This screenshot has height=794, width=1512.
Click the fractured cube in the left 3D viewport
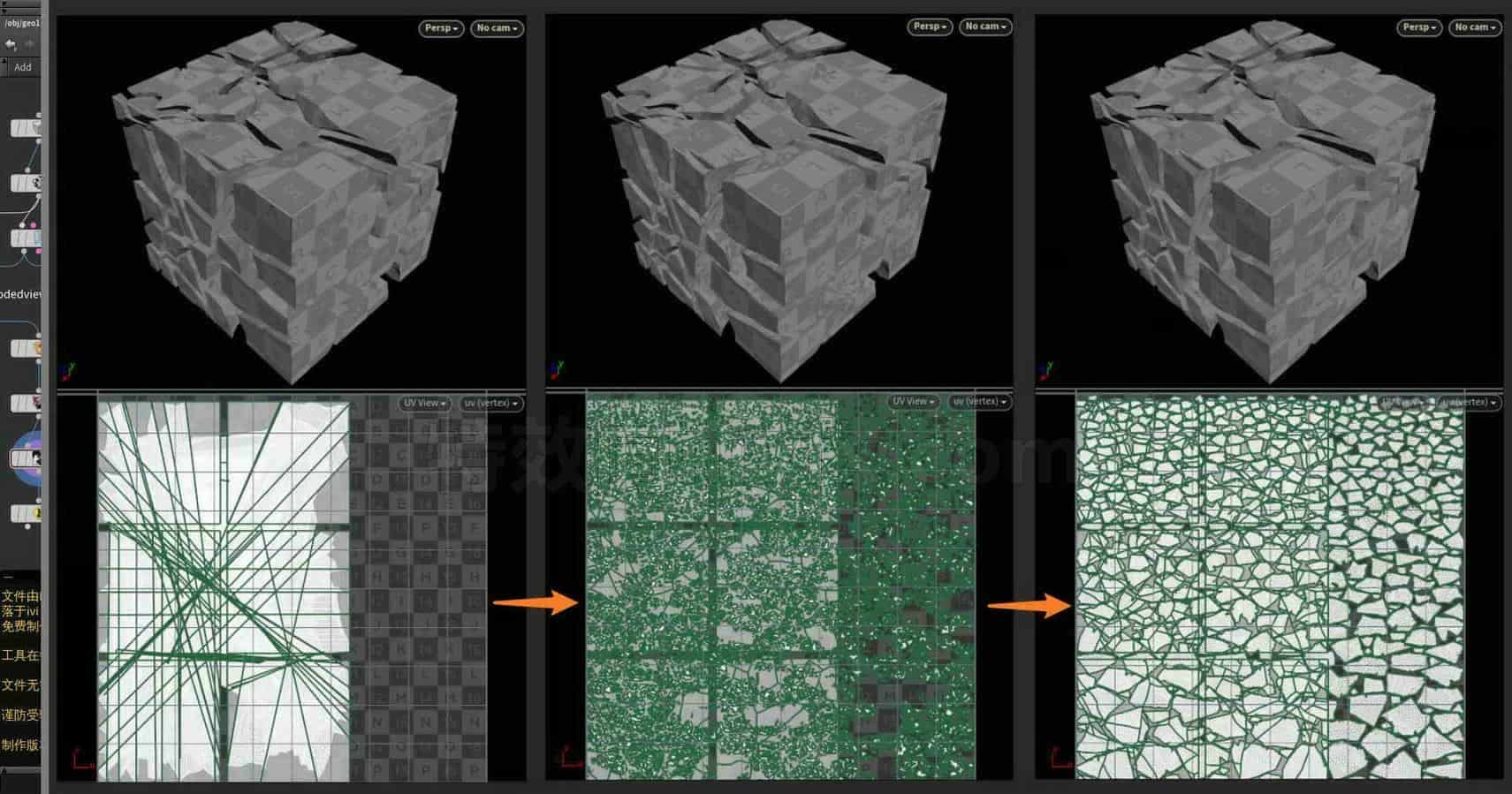285,205
